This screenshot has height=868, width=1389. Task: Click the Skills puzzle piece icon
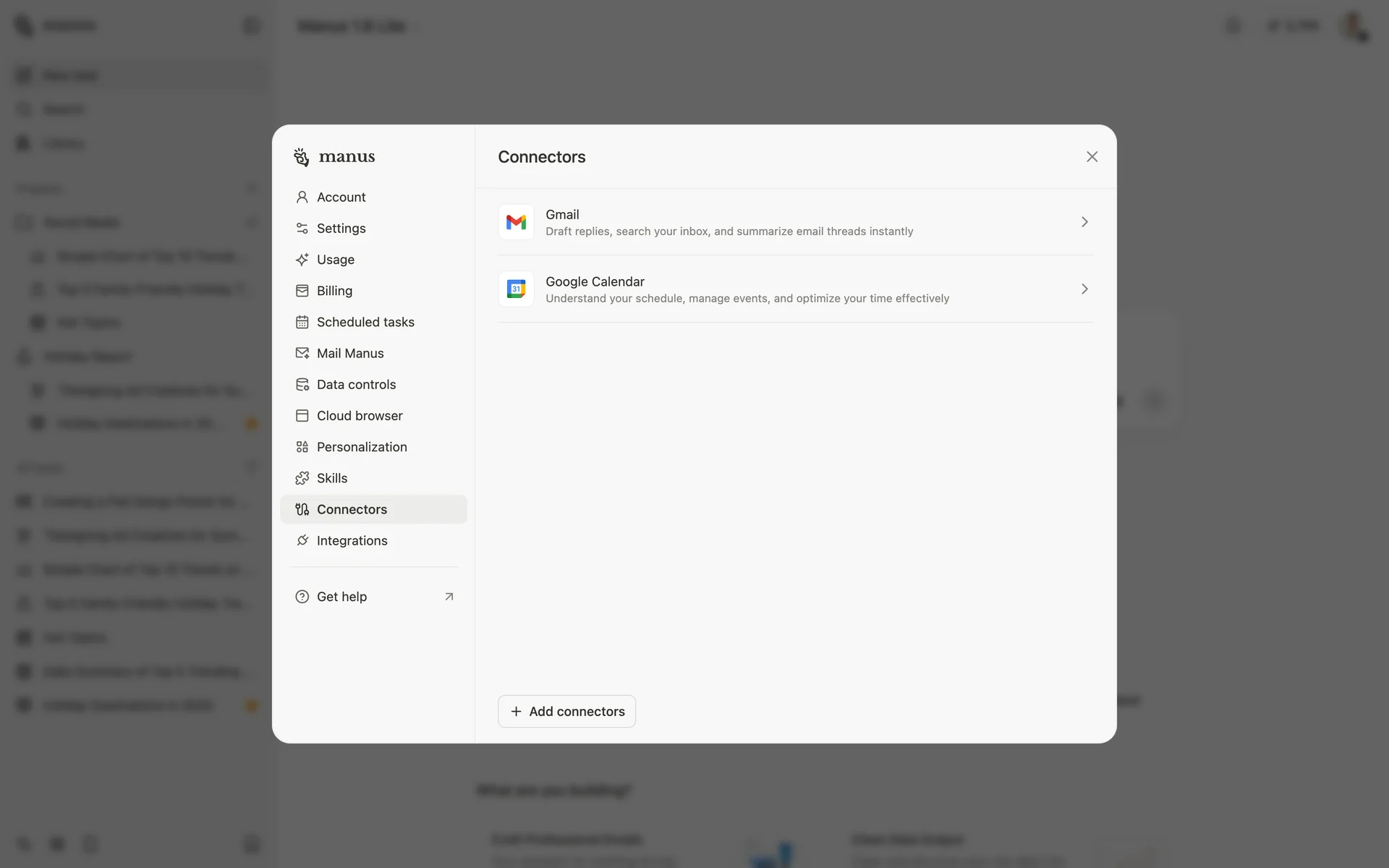tap(302, 478)
